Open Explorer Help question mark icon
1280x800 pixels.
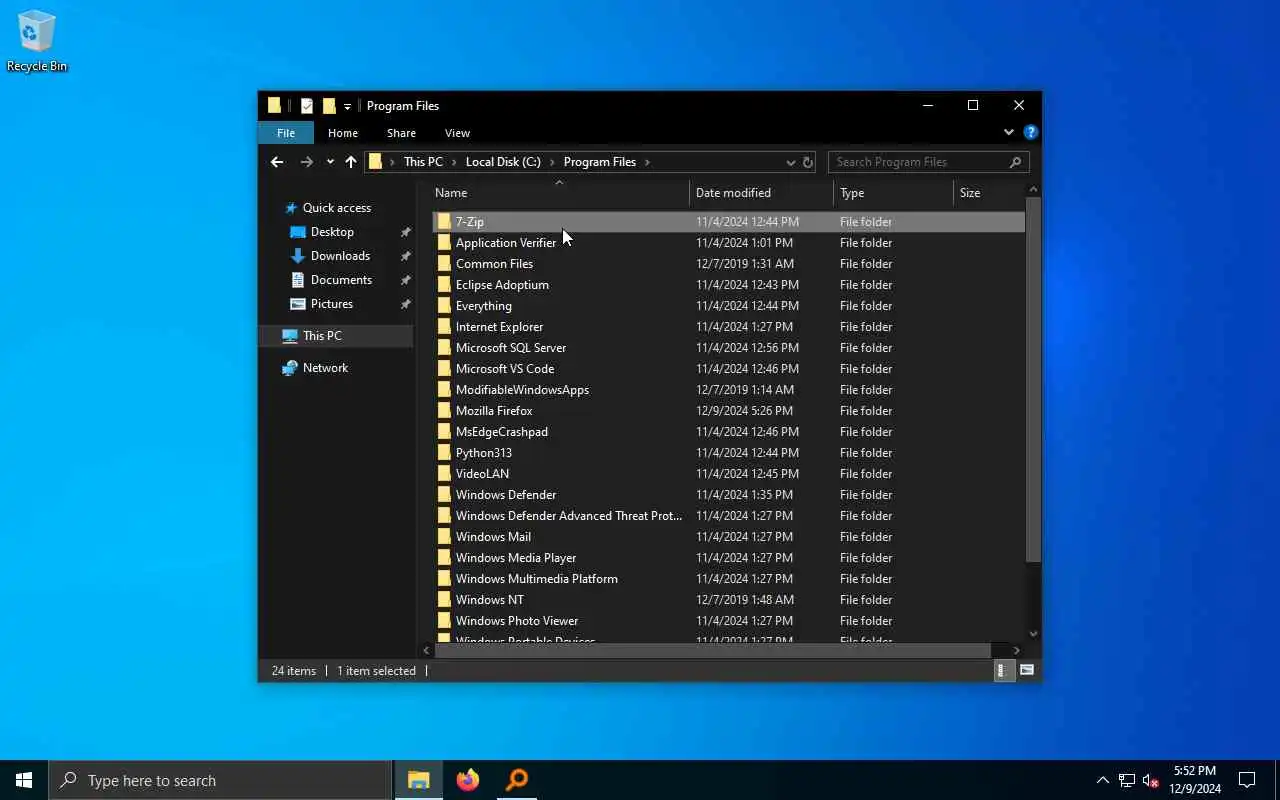1031,132
